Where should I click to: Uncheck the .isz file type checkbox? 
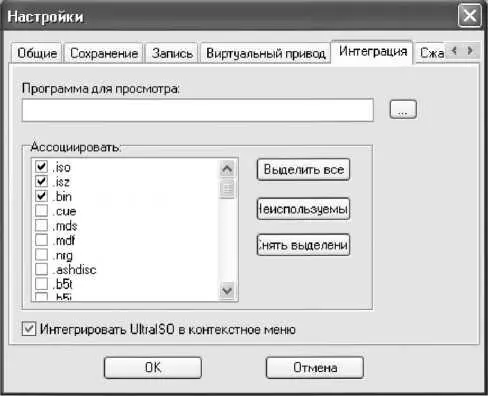click(41, 181)
